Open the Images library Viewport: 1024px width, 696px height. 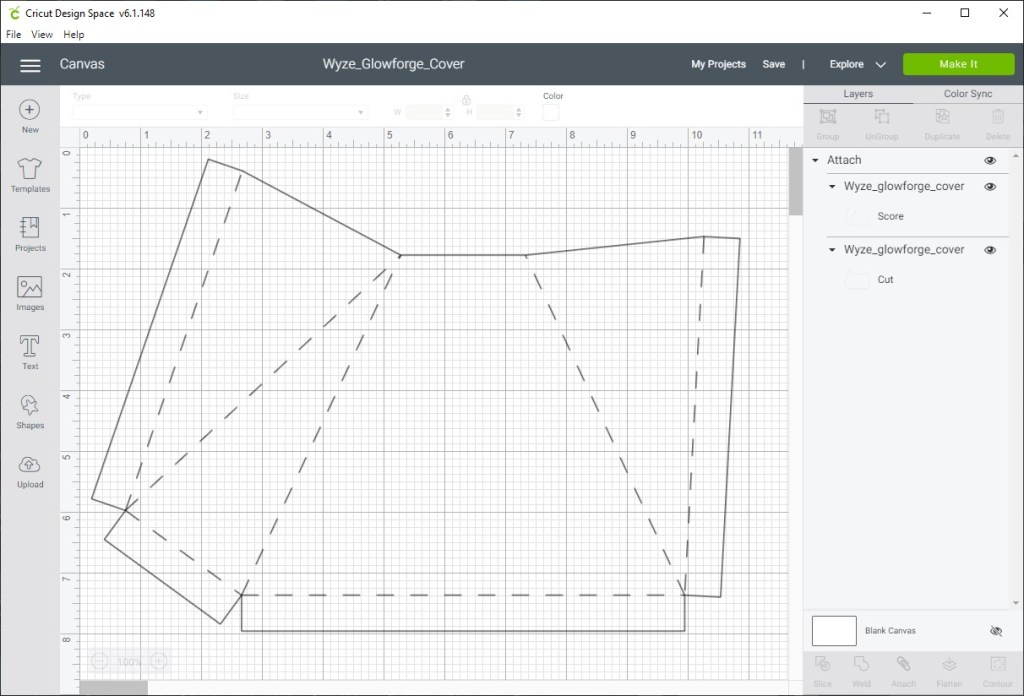[x=30, y=288]
